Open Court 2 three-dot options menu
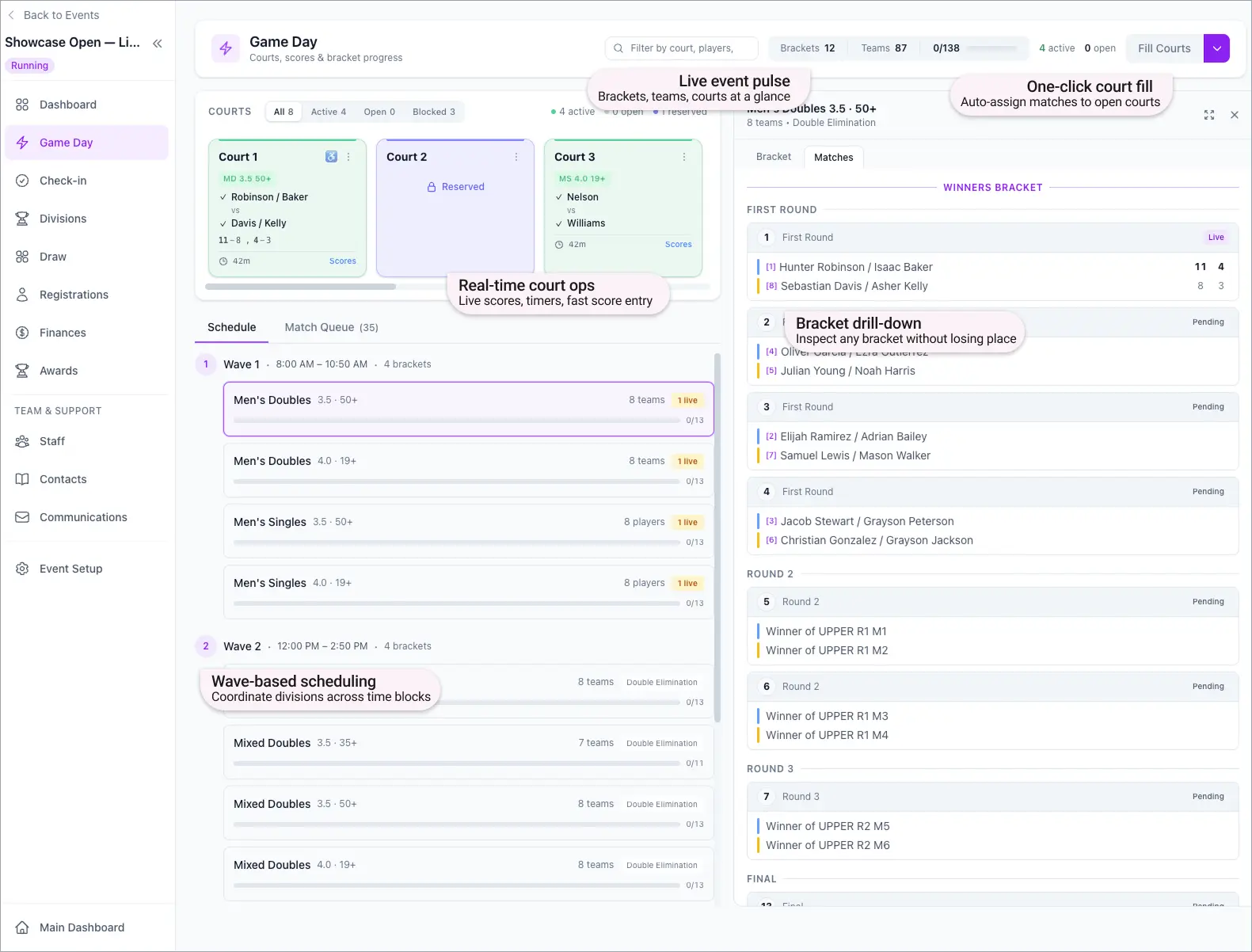The height and width of the screenshot is (952, 1252). [516, 157]
